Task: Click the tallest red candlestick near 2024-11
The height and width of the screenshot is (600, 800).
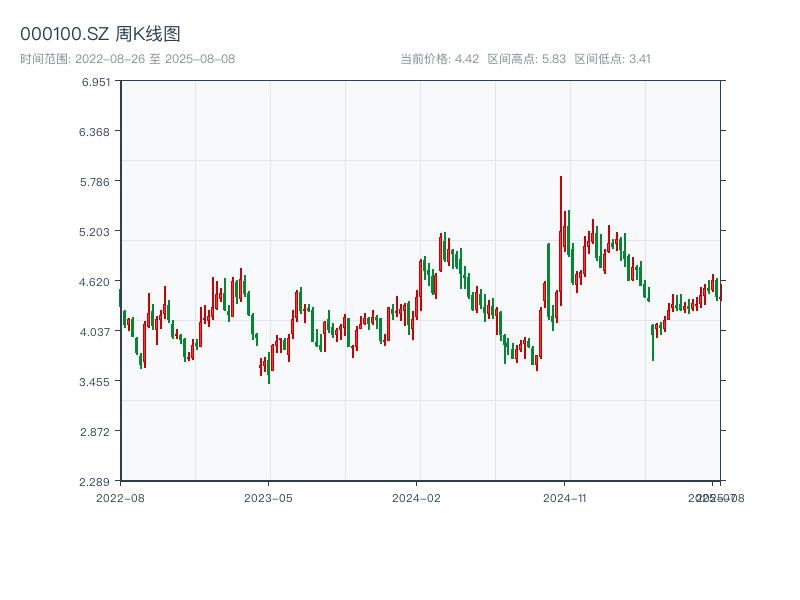Action: 561,241
